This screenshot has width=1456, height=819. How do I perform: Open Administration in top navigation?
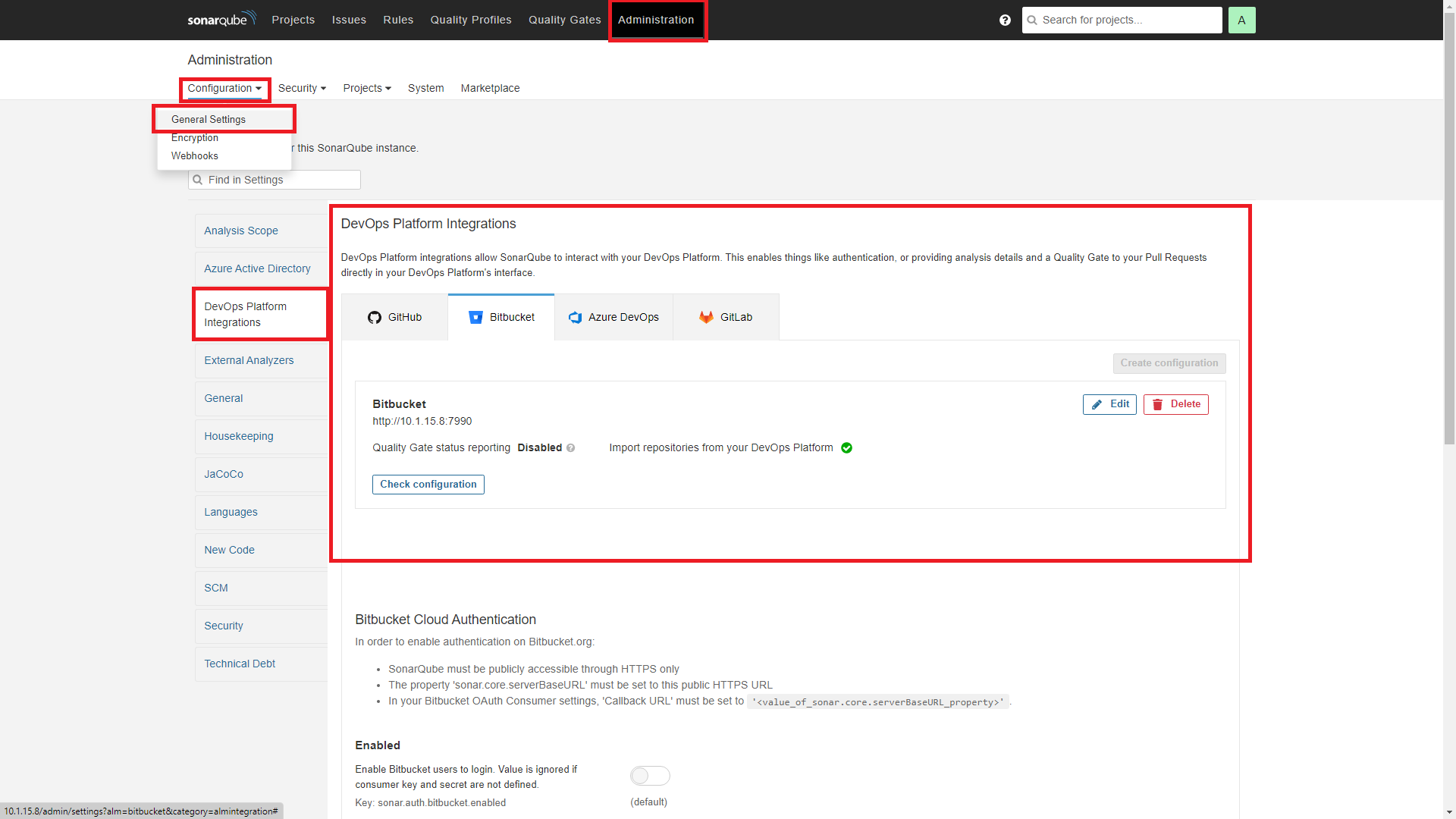point(656,20)
